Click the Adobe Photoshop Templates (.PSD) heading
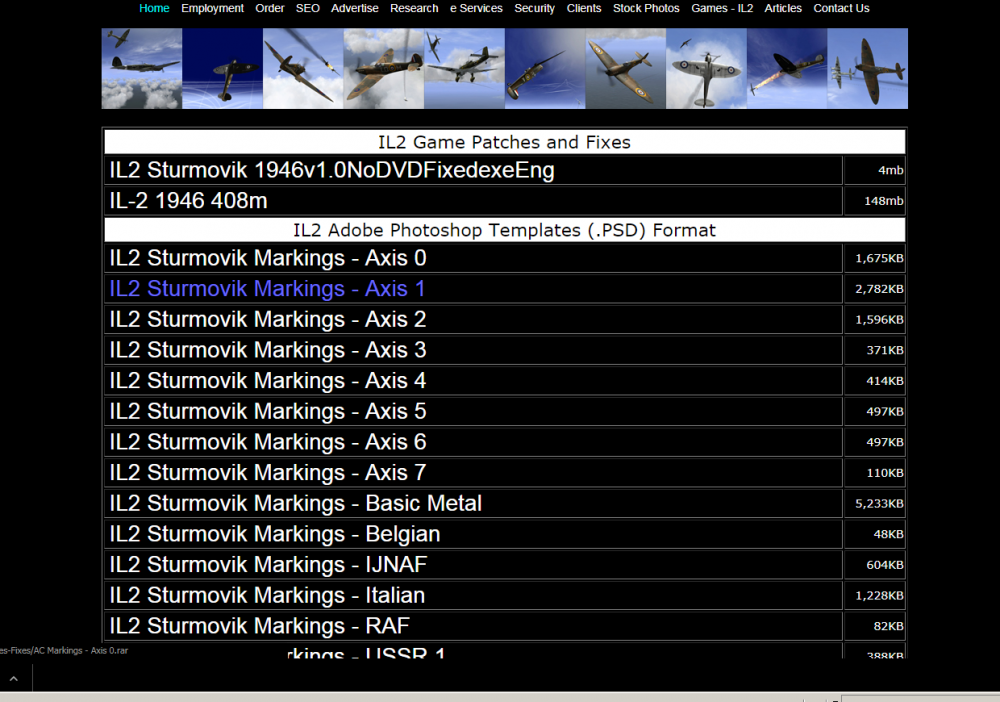 pos(504,230)
